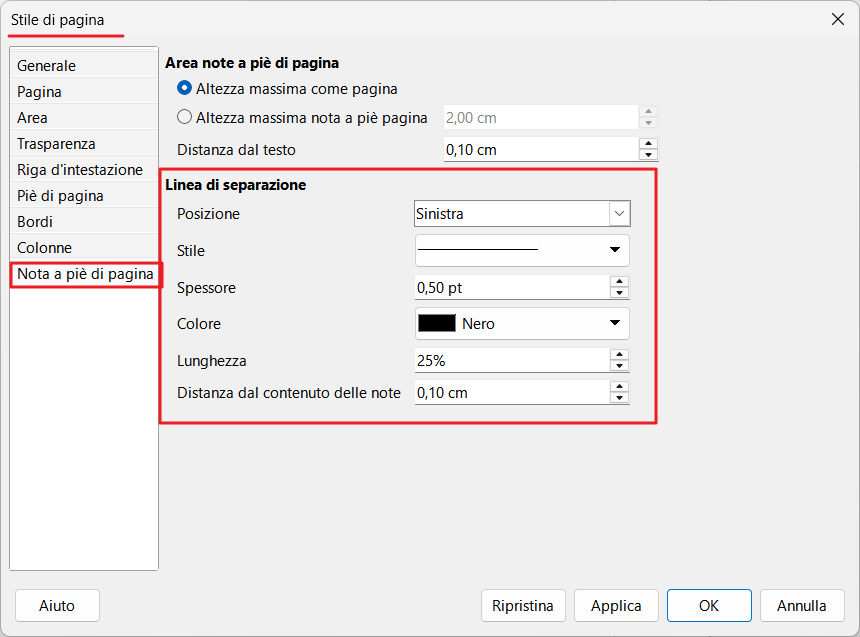Screen dimensions: 860x637
Task: Close the Stile di pagina dialog
Action: [838, 19]
